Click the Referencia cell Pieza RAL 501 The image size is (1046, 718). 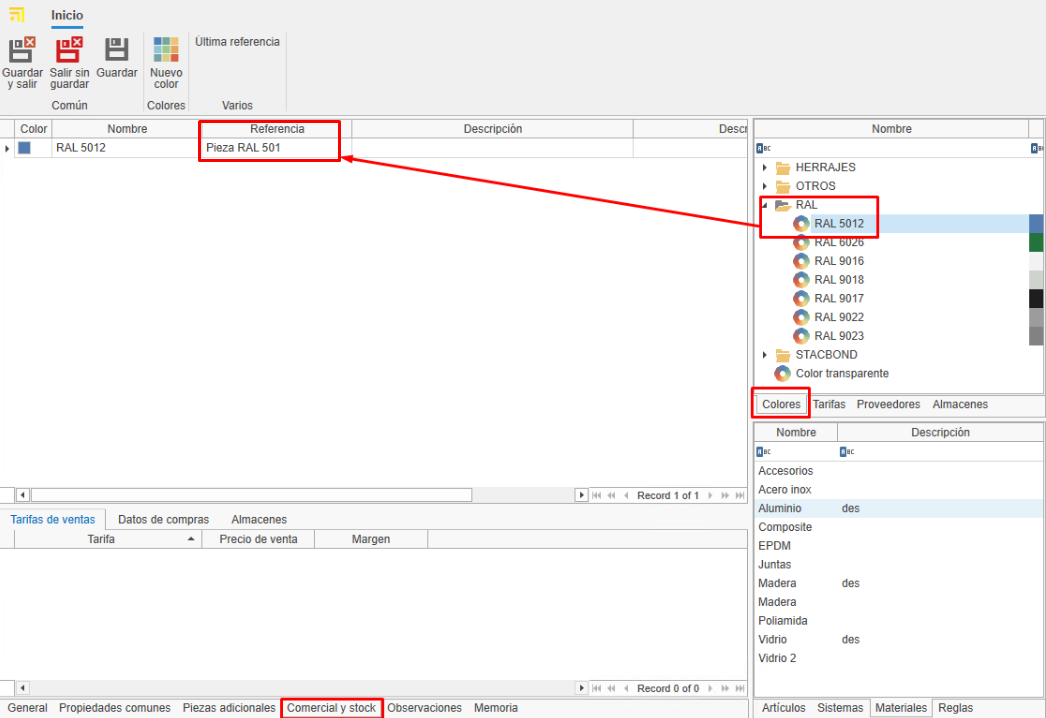tap(276, 148)
